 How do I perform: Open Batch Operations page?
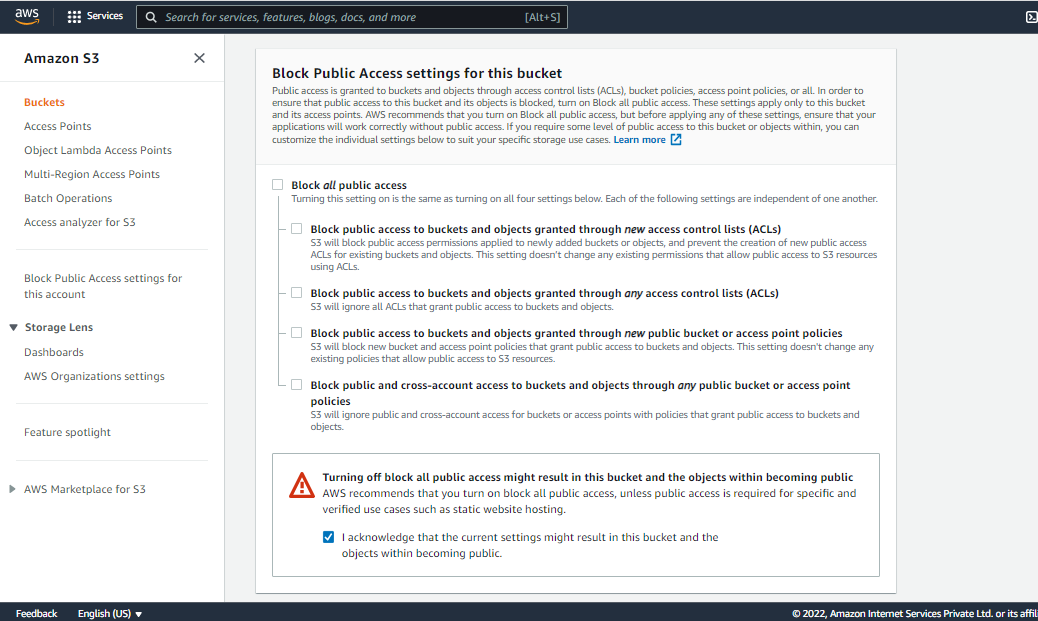point(68,198)
